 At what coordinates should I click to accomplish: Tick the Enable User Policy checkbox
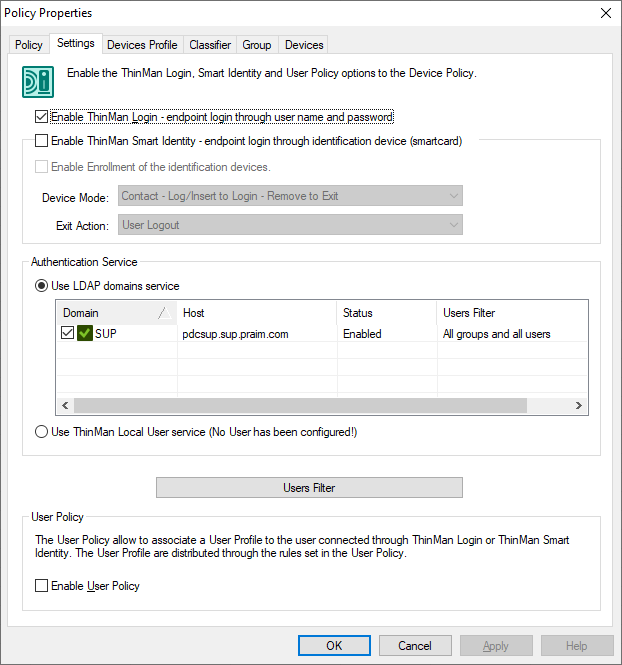(41, 586)
